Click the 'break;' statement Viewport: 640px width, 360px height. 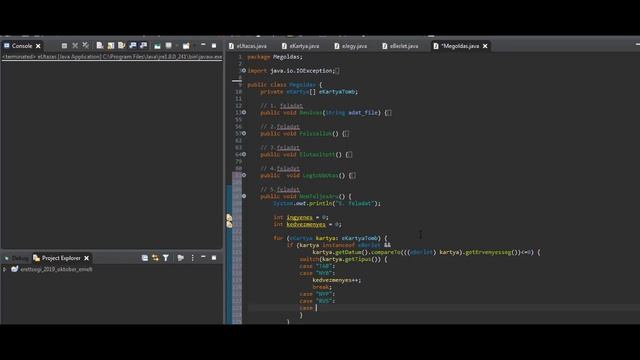click(x=322, y=287)
